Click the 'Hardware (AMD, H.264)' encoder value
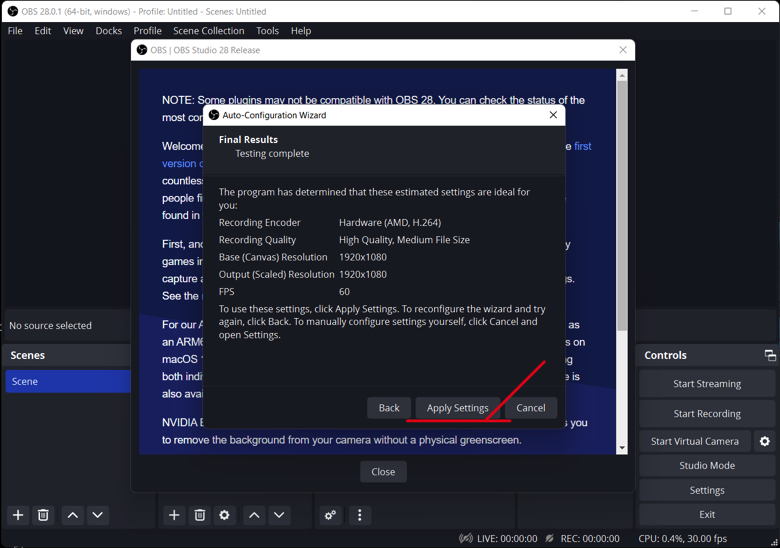 click(390, 222)
